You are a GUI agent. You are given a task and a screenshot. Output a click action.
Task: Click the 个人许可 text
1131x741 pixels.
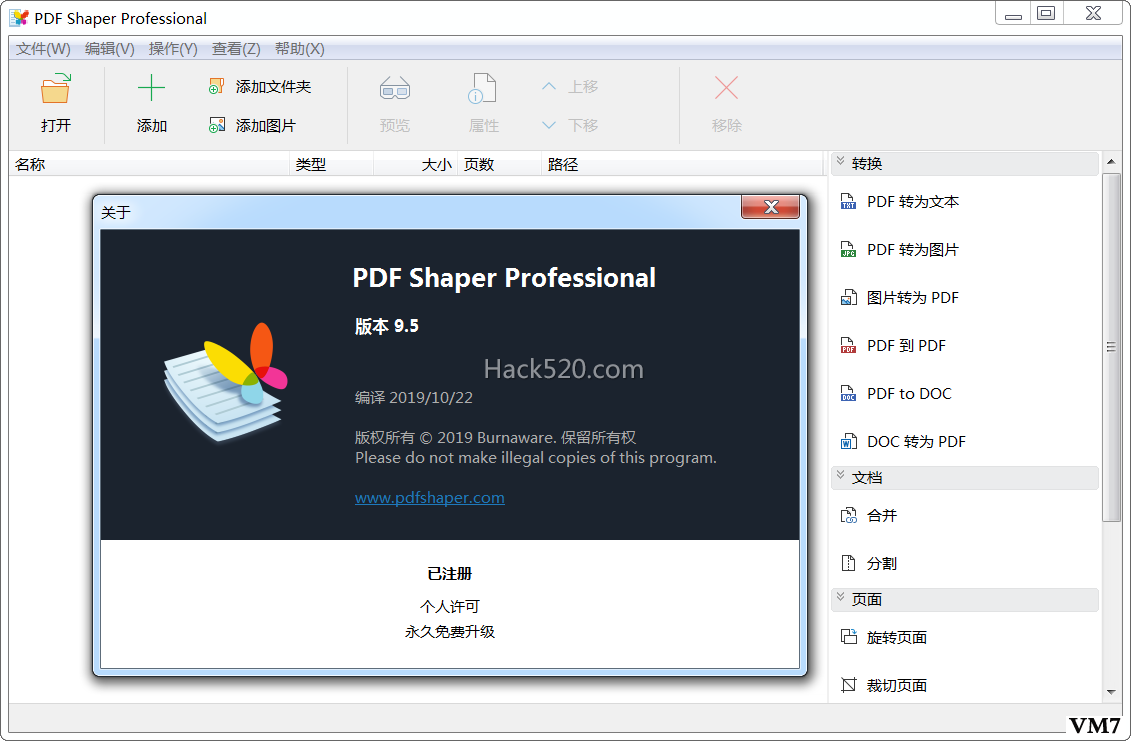point(449,606)
